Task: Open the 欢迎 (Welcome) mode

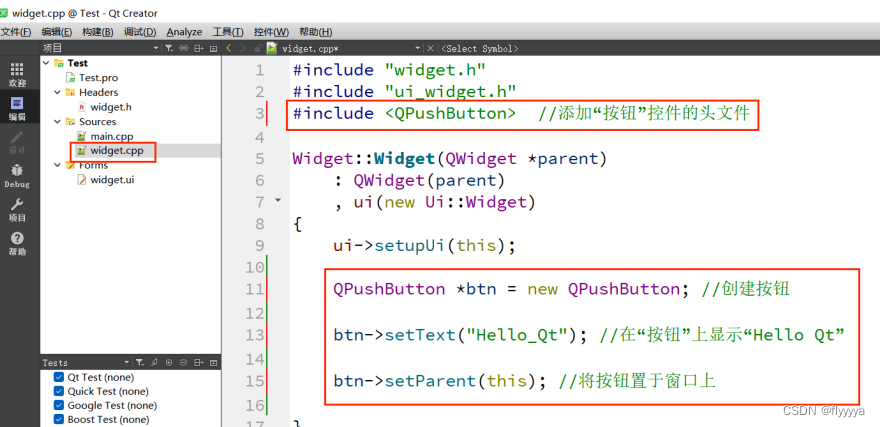Action: (17, 75)
